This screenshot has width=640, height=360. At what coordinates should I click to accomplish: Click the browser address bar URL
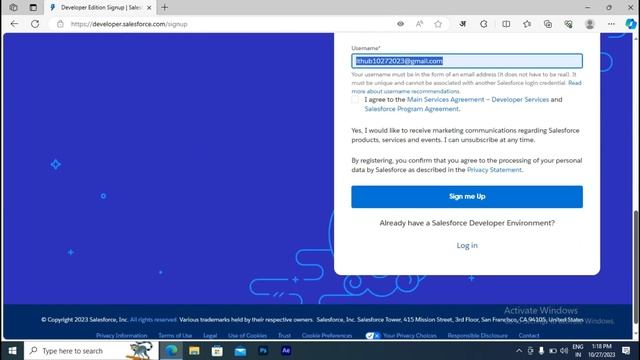pyautogui.click(x=129, y=24)
